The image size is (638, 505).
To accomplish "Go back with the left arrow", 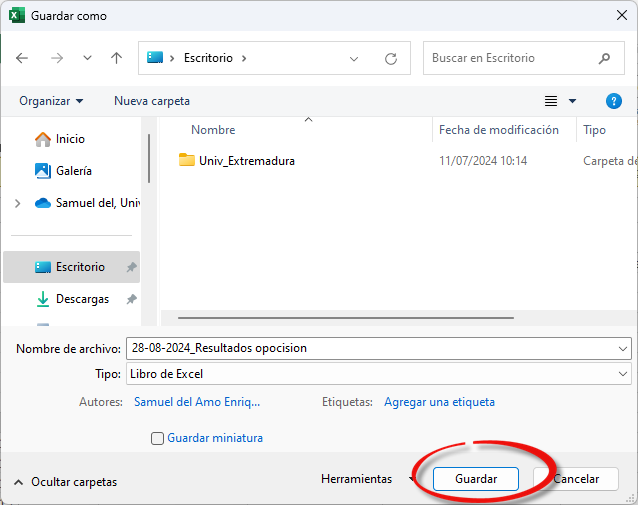I will (x=22, y=58).
